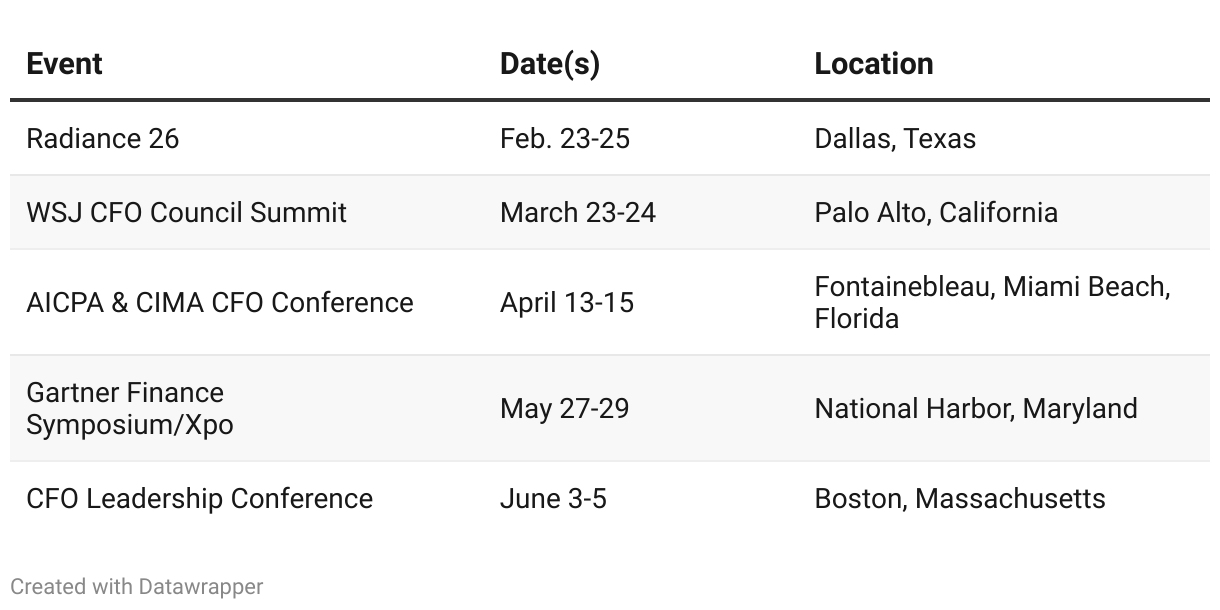
Task: Click the April 13-15 date cell
Action: [x=567, y=302]
